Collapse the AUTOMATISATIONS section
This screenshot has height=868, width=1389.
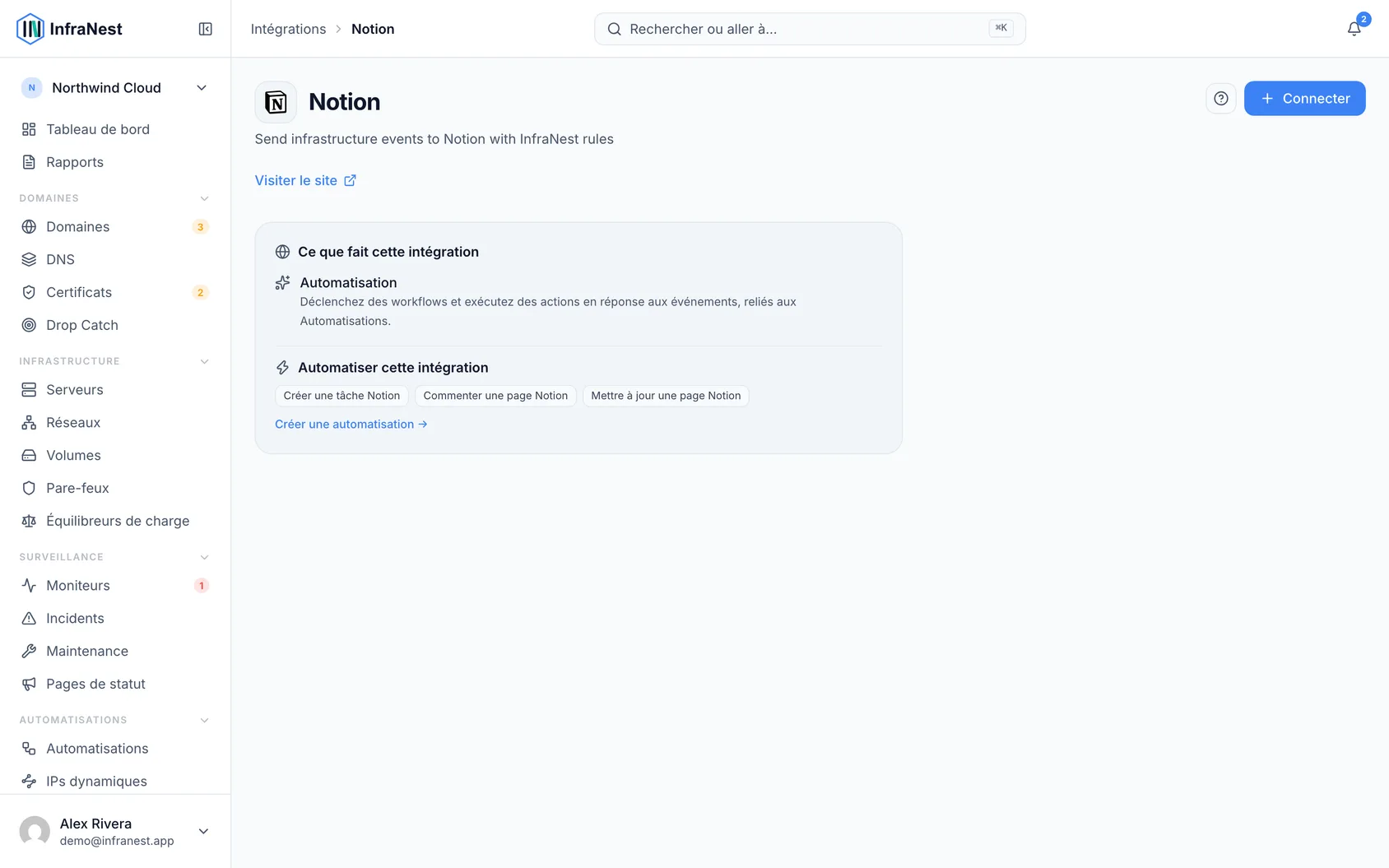[204, 720]
